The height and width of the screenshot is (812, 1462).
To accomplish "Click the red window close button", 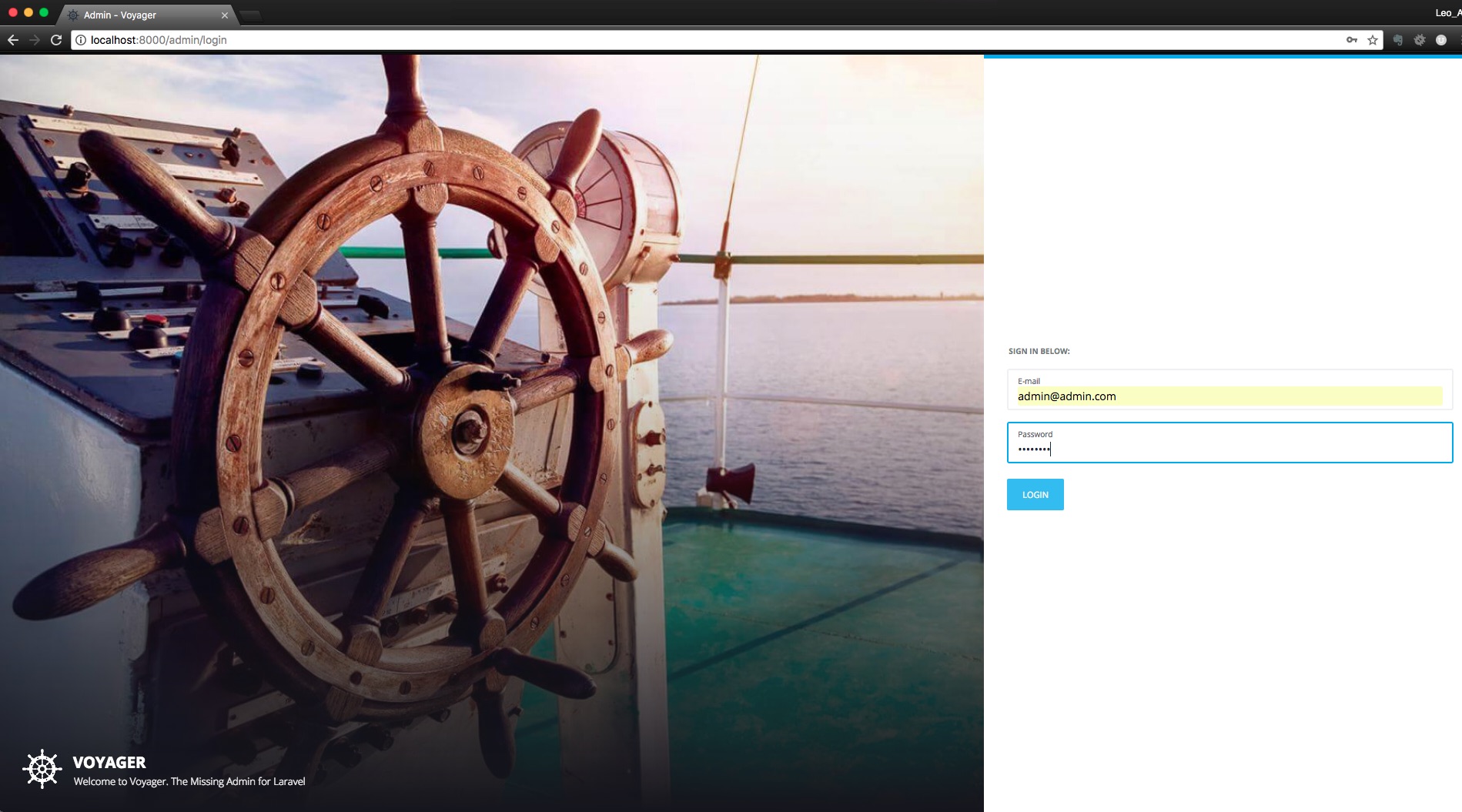I will 13,12.
